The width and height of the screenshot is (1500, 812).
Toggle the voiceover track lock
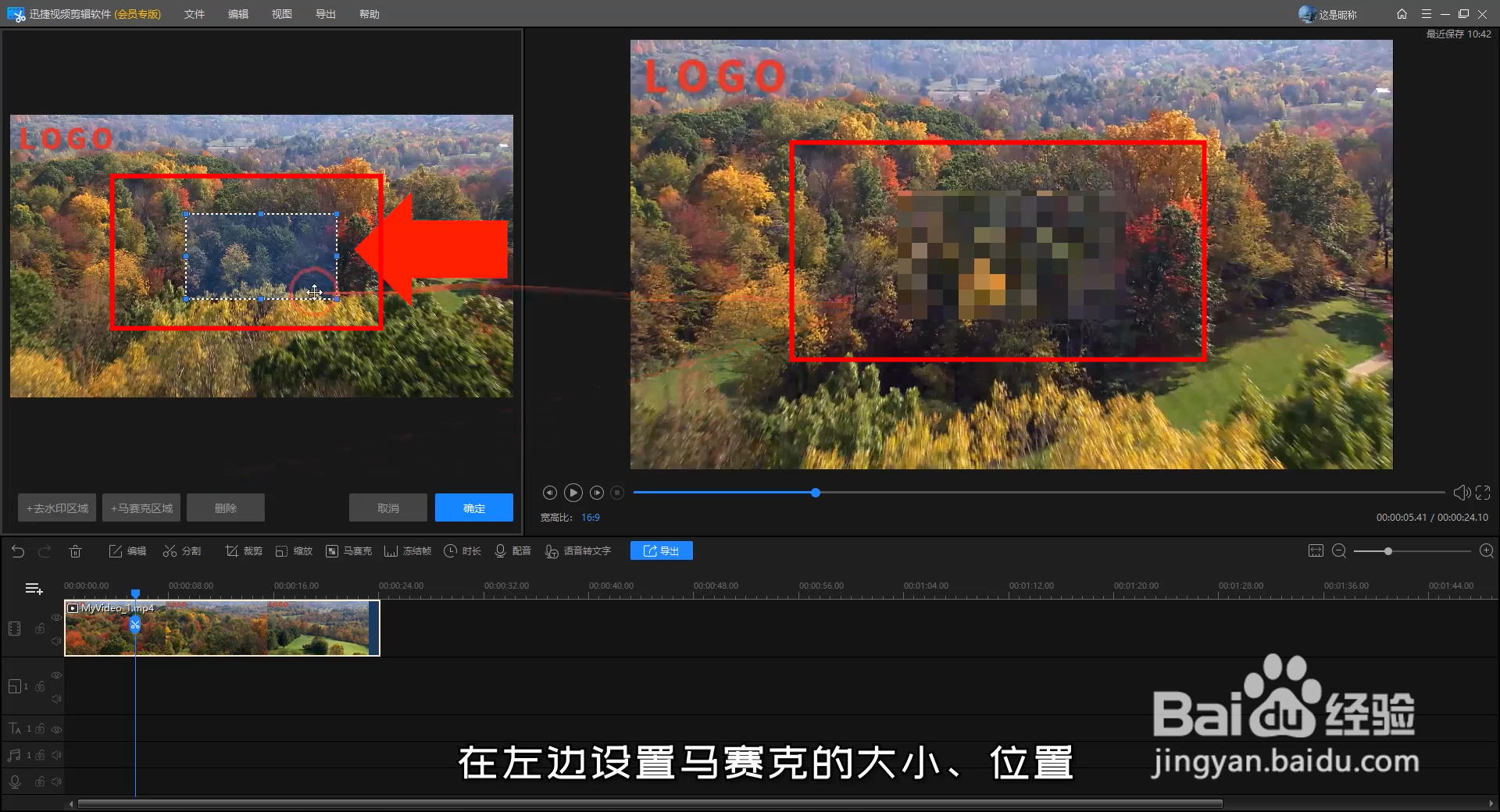40,782
